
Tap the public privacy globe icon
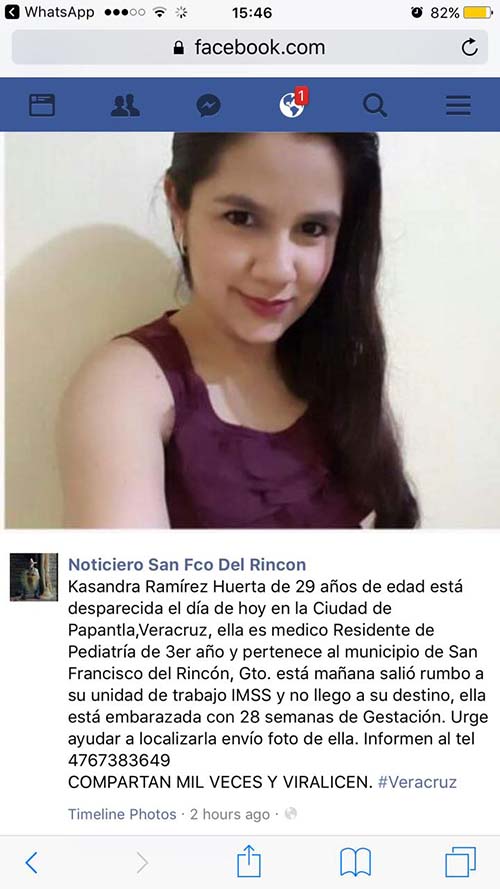tap(291, 814)
